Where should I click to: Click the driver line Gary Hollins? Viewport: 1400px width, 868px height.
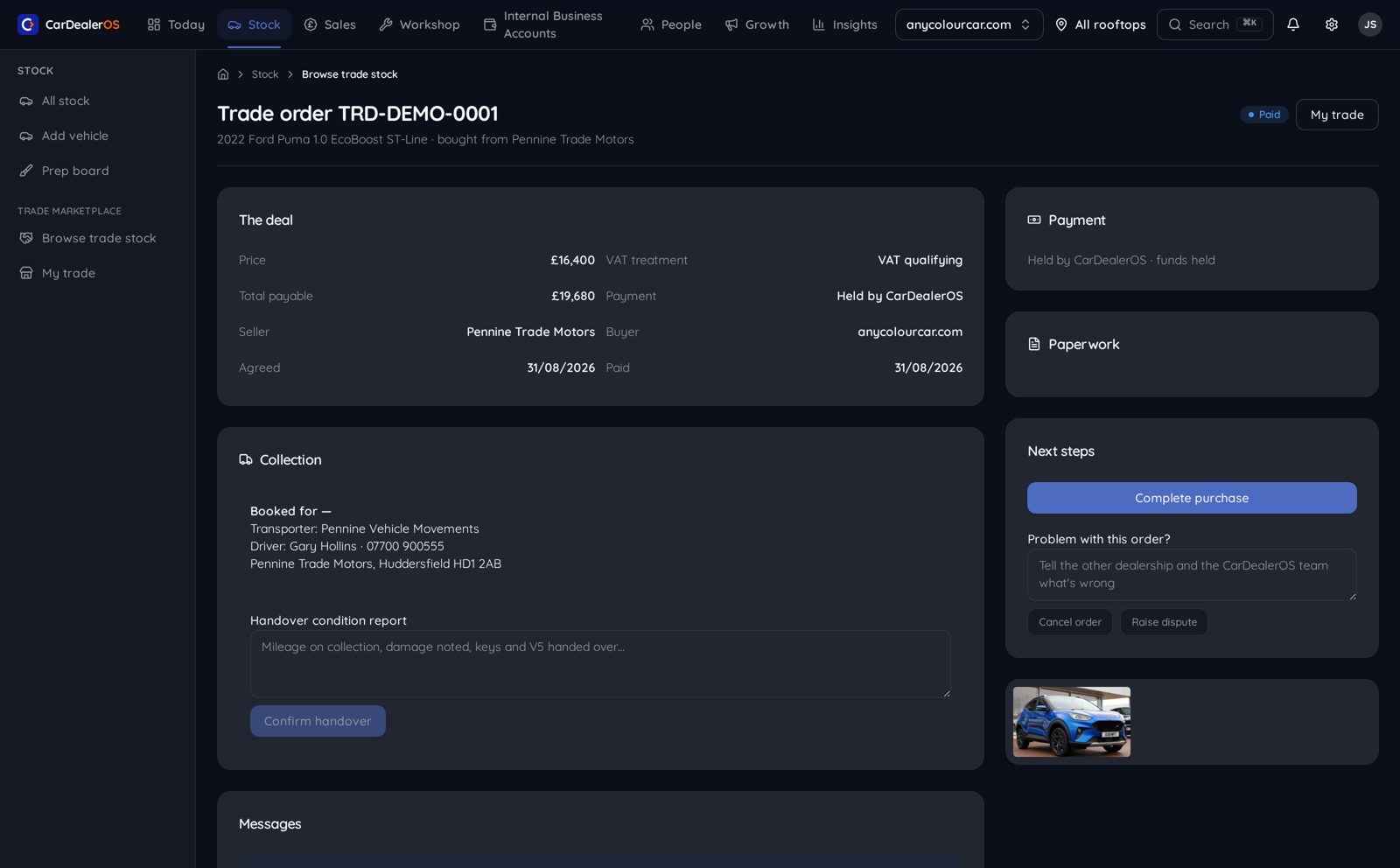(x=347, y=546)
